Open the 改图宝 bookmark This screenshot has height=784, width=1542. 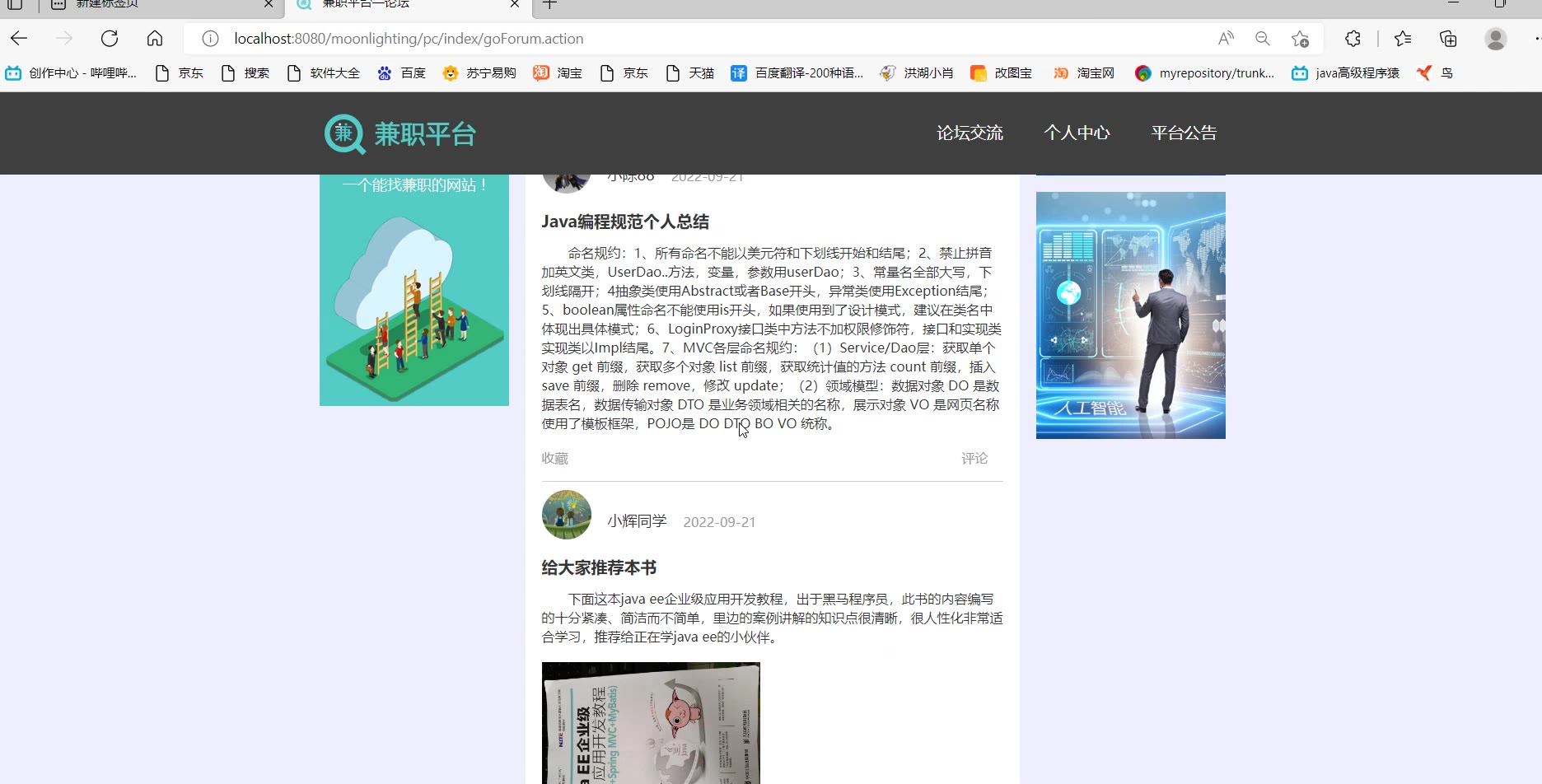(x=1002, y=73)
